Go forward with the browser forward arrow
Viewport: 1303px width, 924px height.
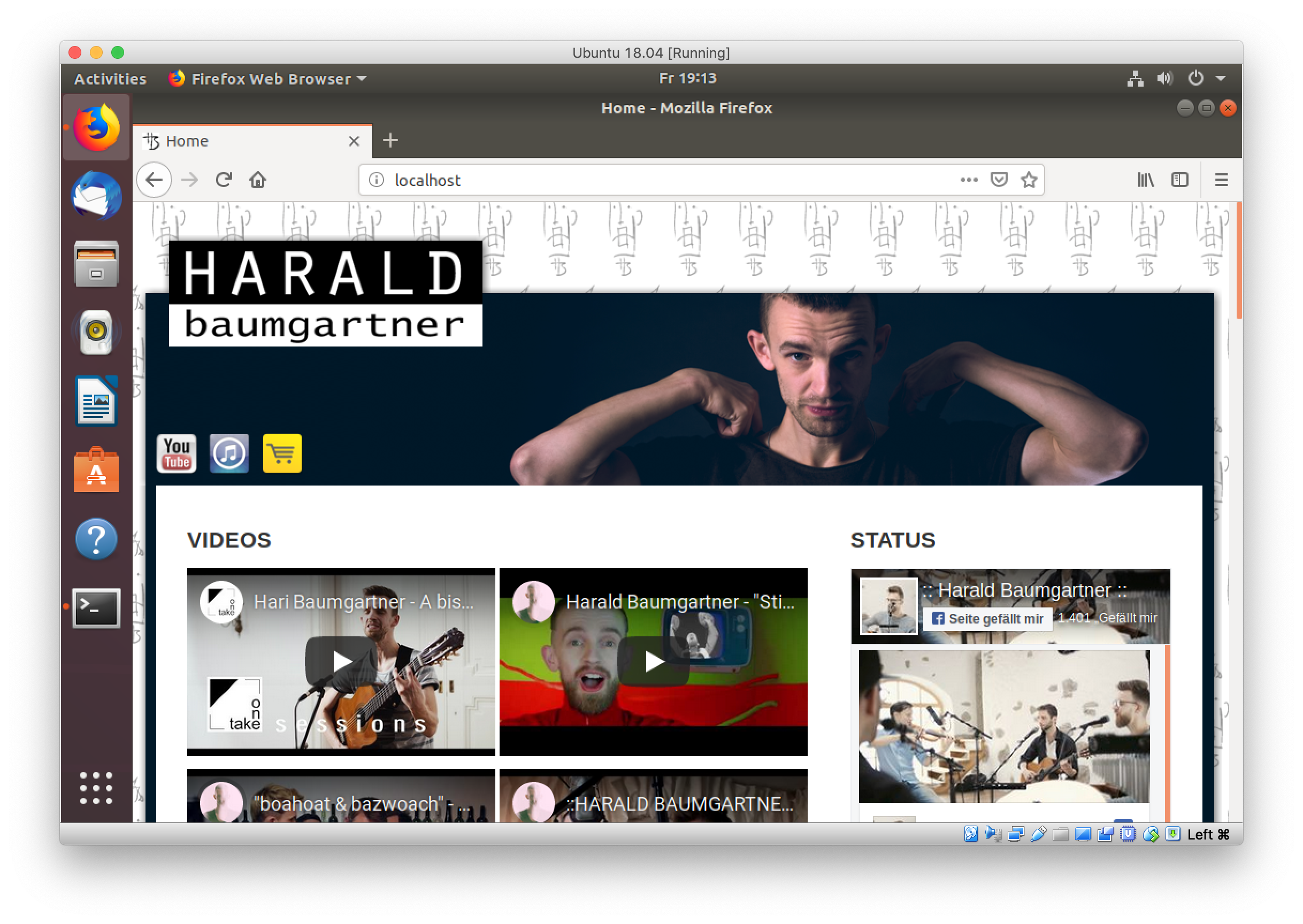189,180
